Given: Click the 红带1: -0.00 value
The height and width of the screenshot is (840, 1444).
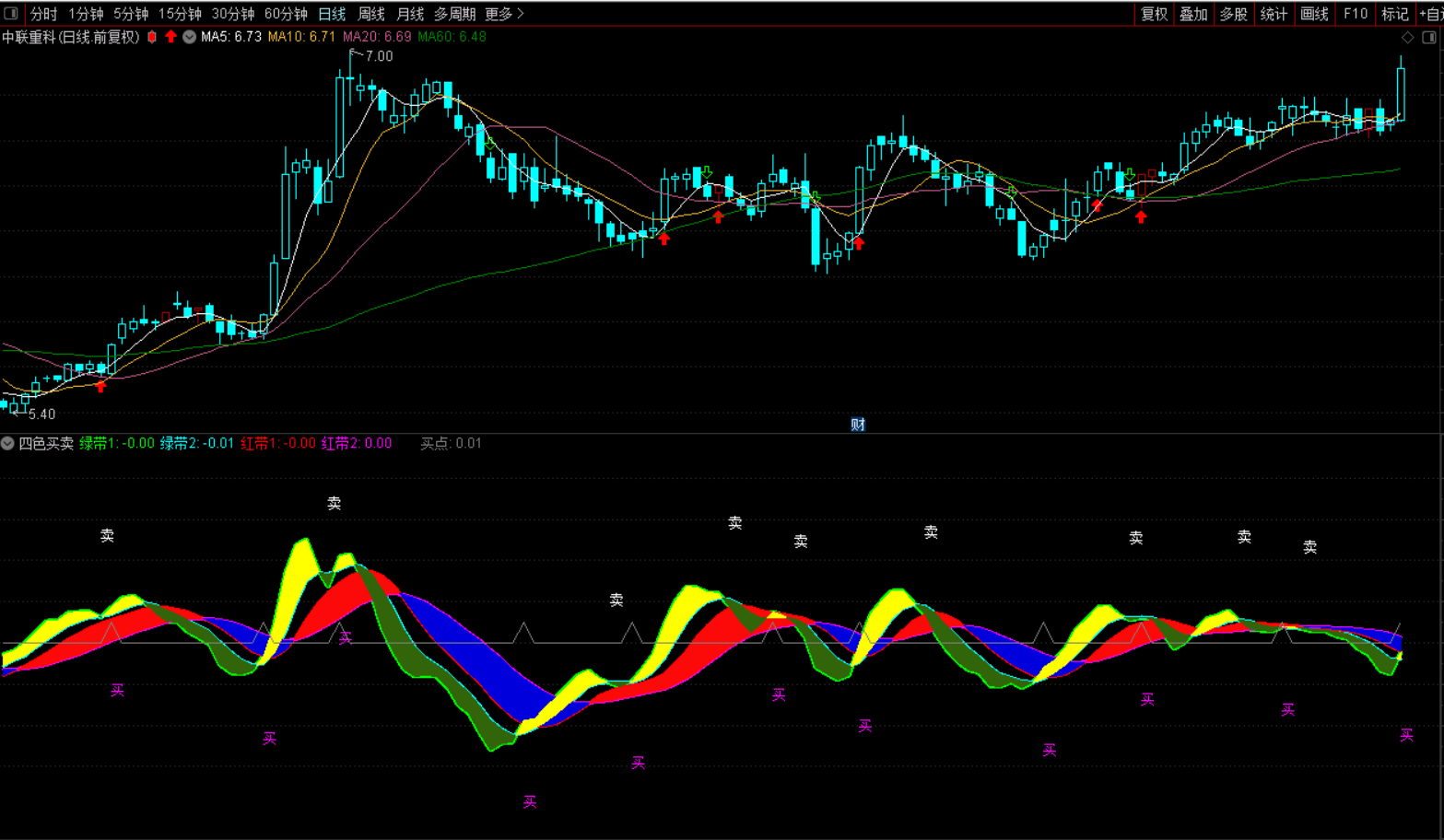Looking at the screenshot, I should (x=278, y=443).
